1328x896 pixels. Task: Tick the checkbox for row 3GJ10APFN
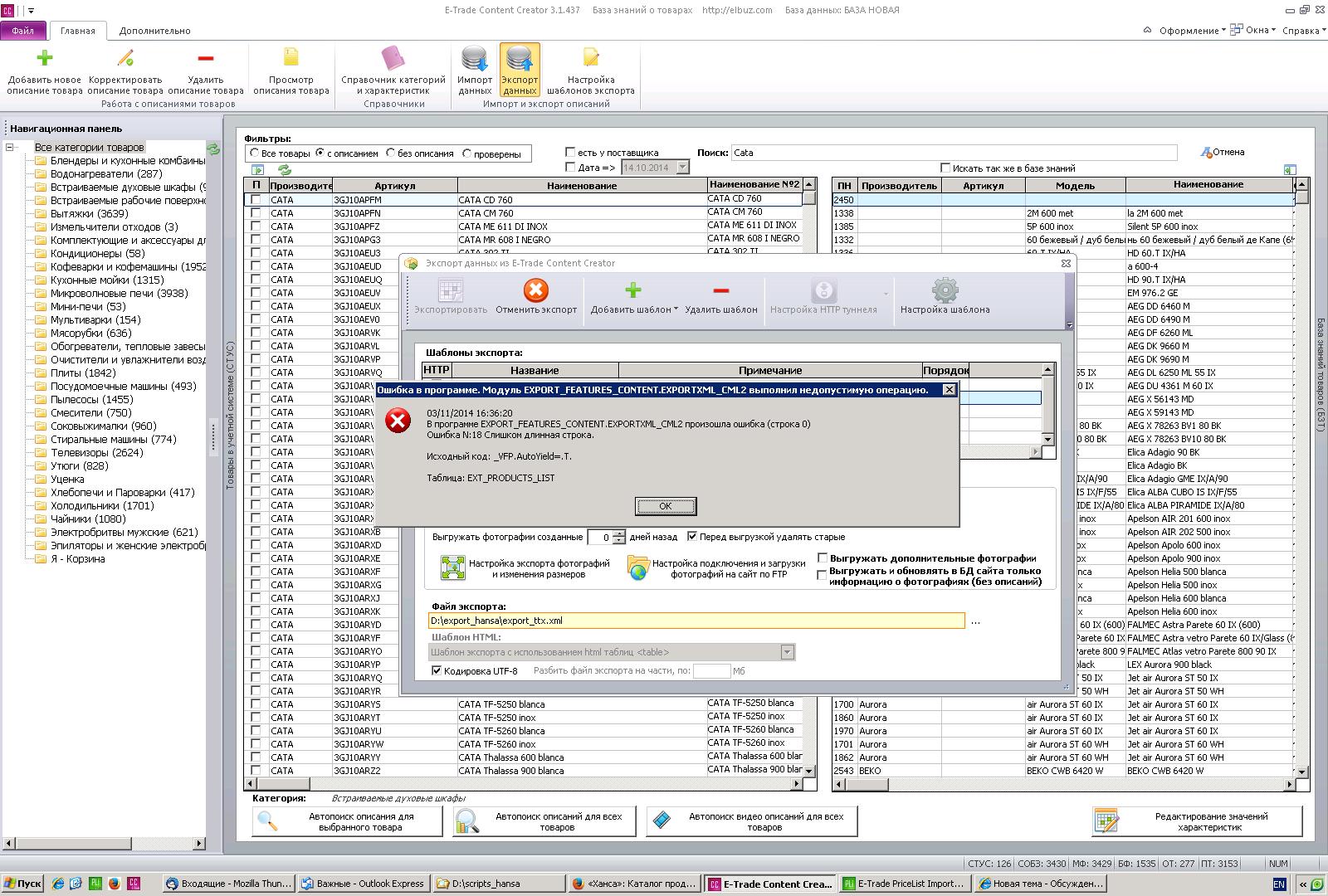(256, 213)
